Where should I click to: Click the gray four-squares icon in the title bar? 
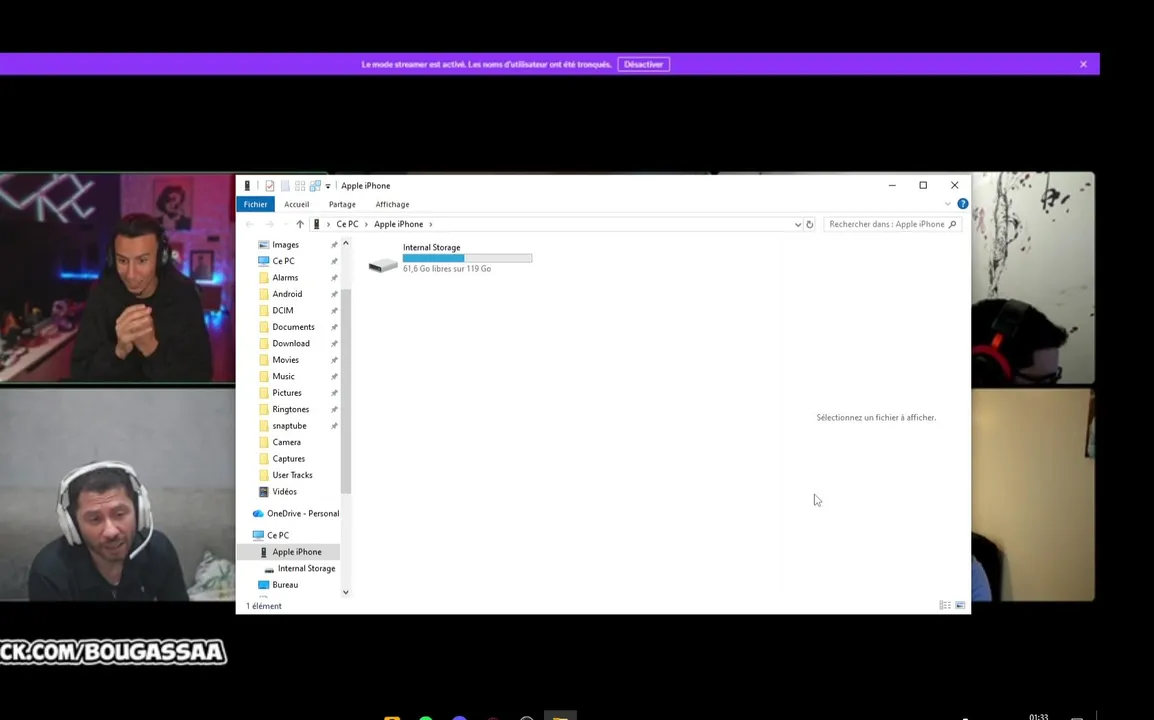tap(300, 186)
